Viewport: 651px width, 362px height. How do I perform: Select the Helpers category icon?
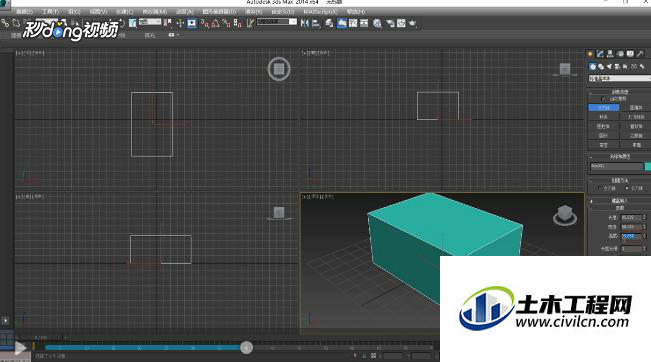coord(625,67)
